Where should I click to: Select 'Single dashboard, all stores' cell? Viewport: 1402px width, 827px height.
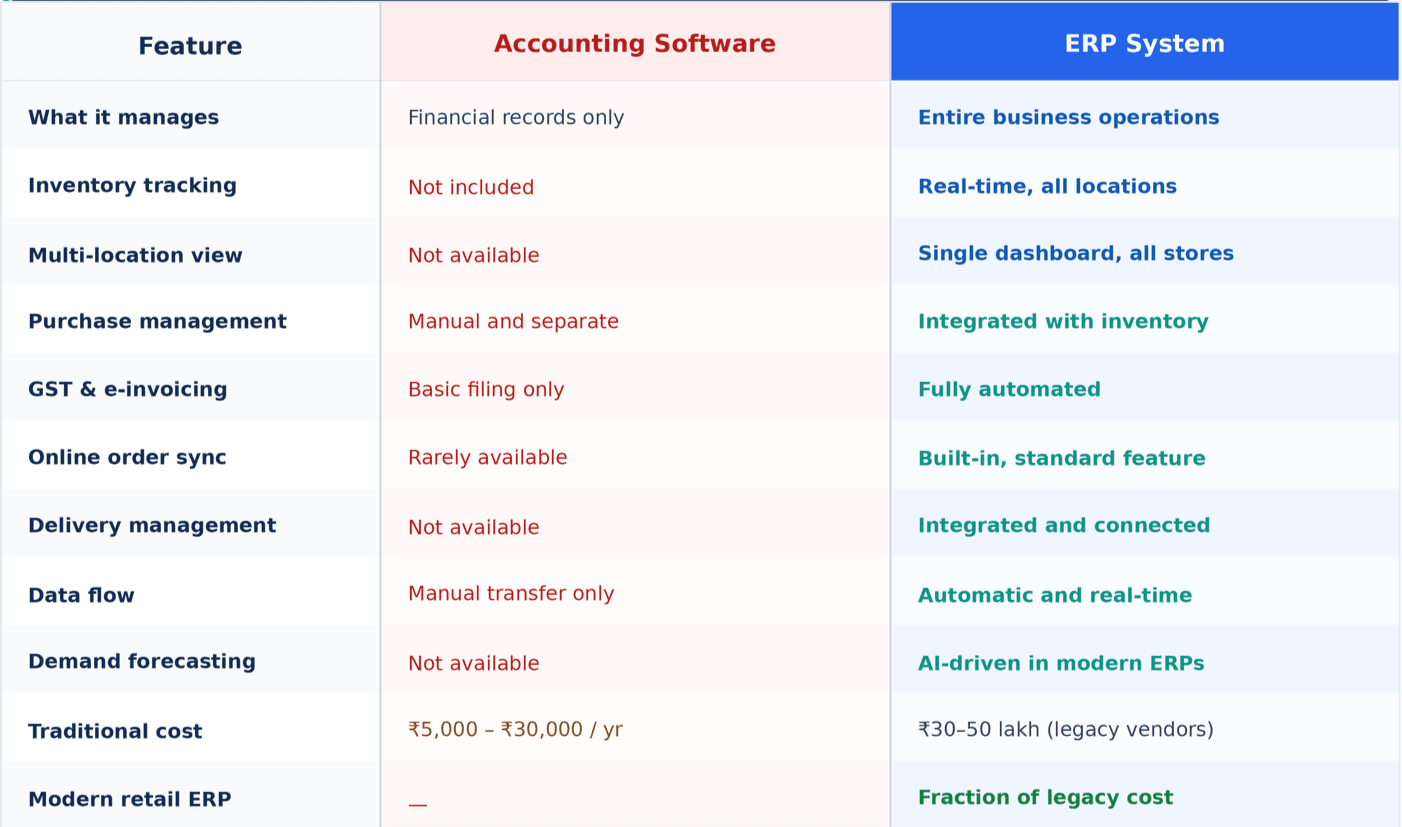tap(1075, 254)
